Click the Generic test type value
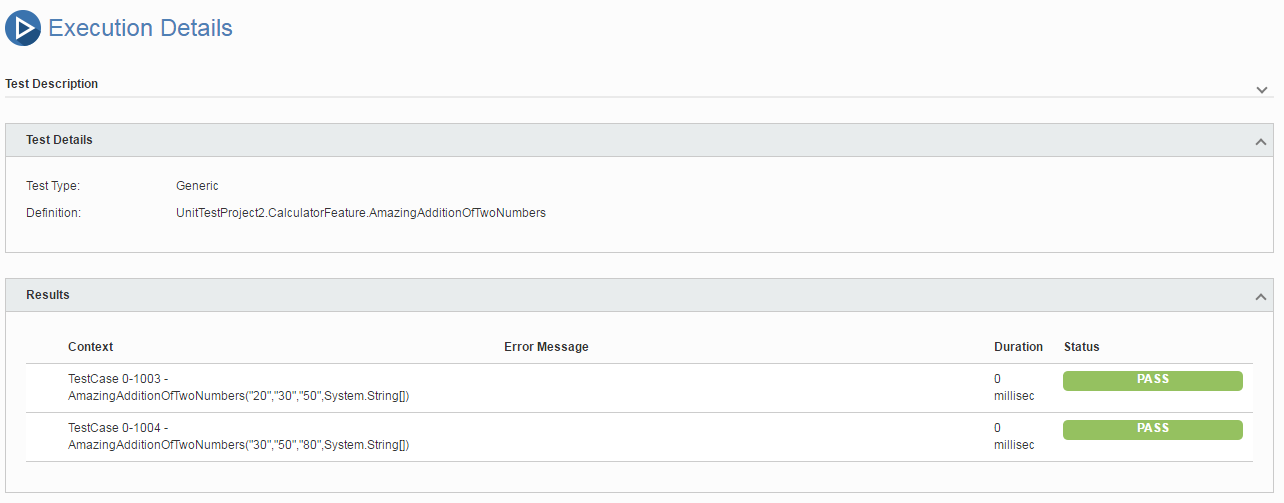Screen dimensions: 1284x503 pyautogui.click(x=197, y=186)
